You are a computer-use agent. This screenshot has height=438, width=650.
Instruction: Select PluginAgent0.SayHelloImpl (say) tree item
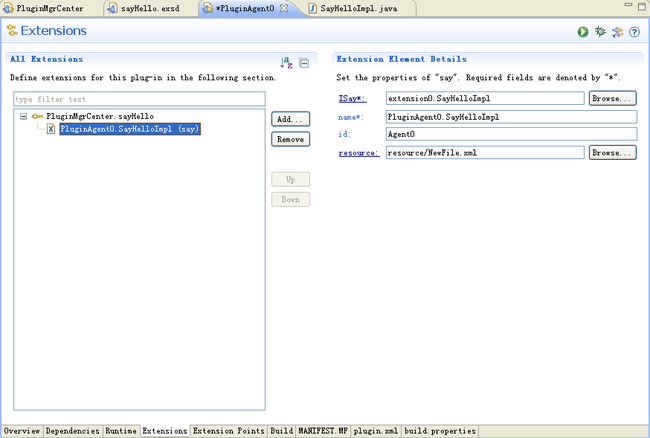click(x=130, y=129)
